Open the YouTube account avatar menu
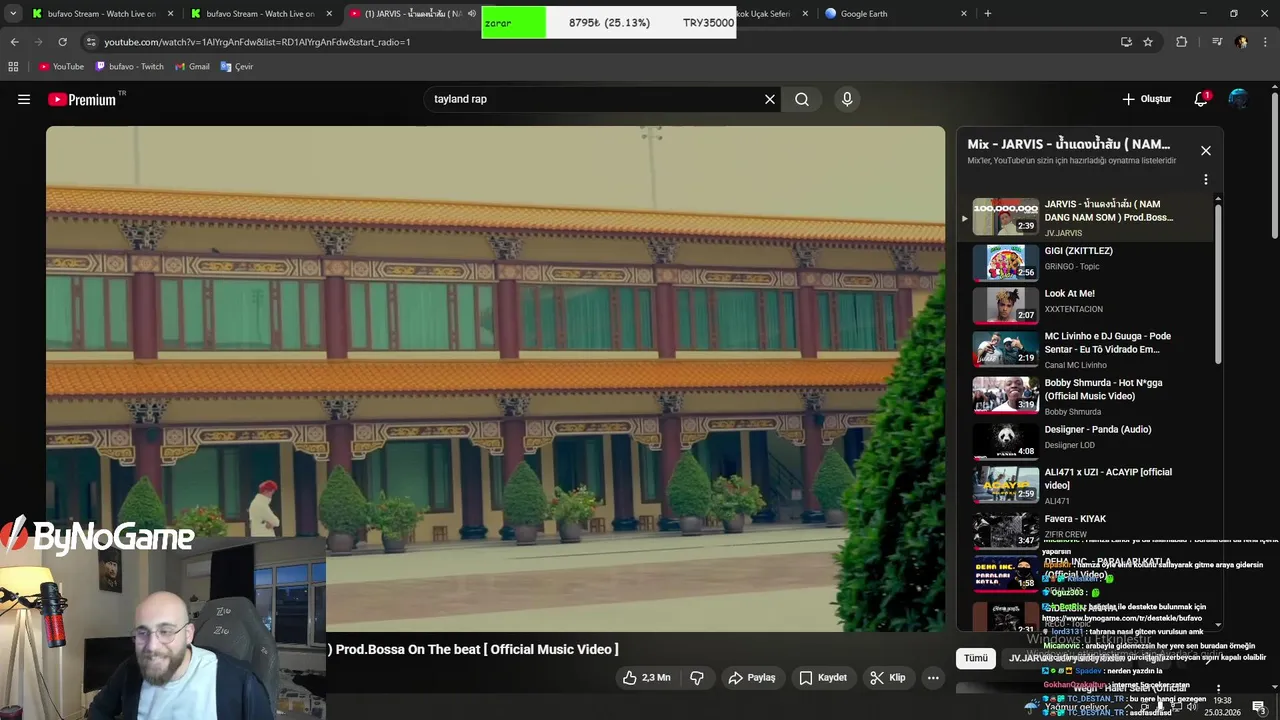The height and width of the screenshot is (720, 1280). 1238,99
